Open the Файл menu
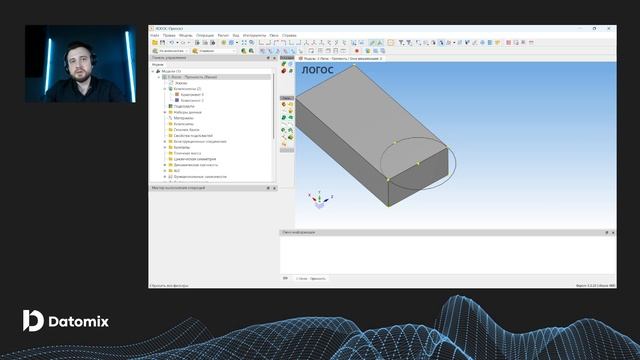 155,36
